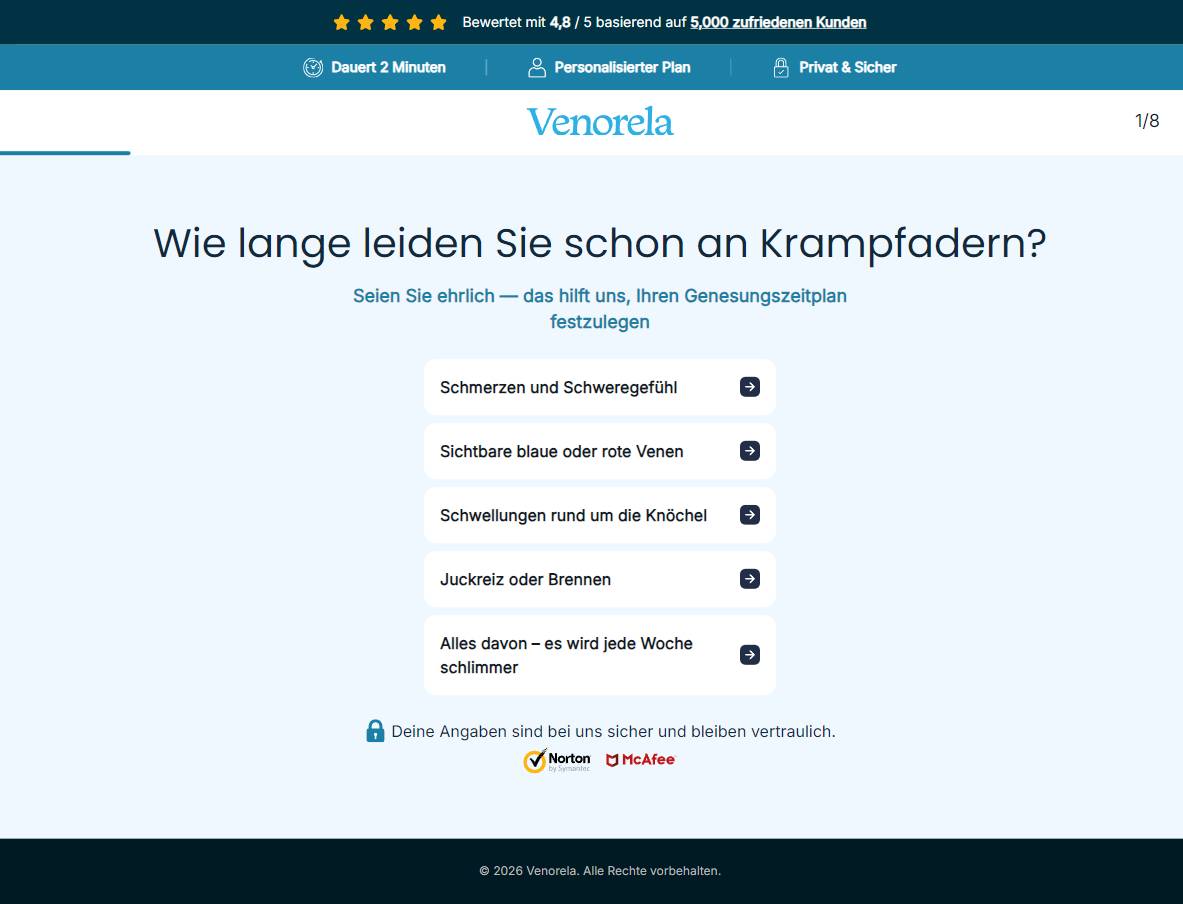Click the padlock icon next to Privat & Sicher
Viewport: 1183px width, 904px height.
pyautogui.click(x=781, y=67)
